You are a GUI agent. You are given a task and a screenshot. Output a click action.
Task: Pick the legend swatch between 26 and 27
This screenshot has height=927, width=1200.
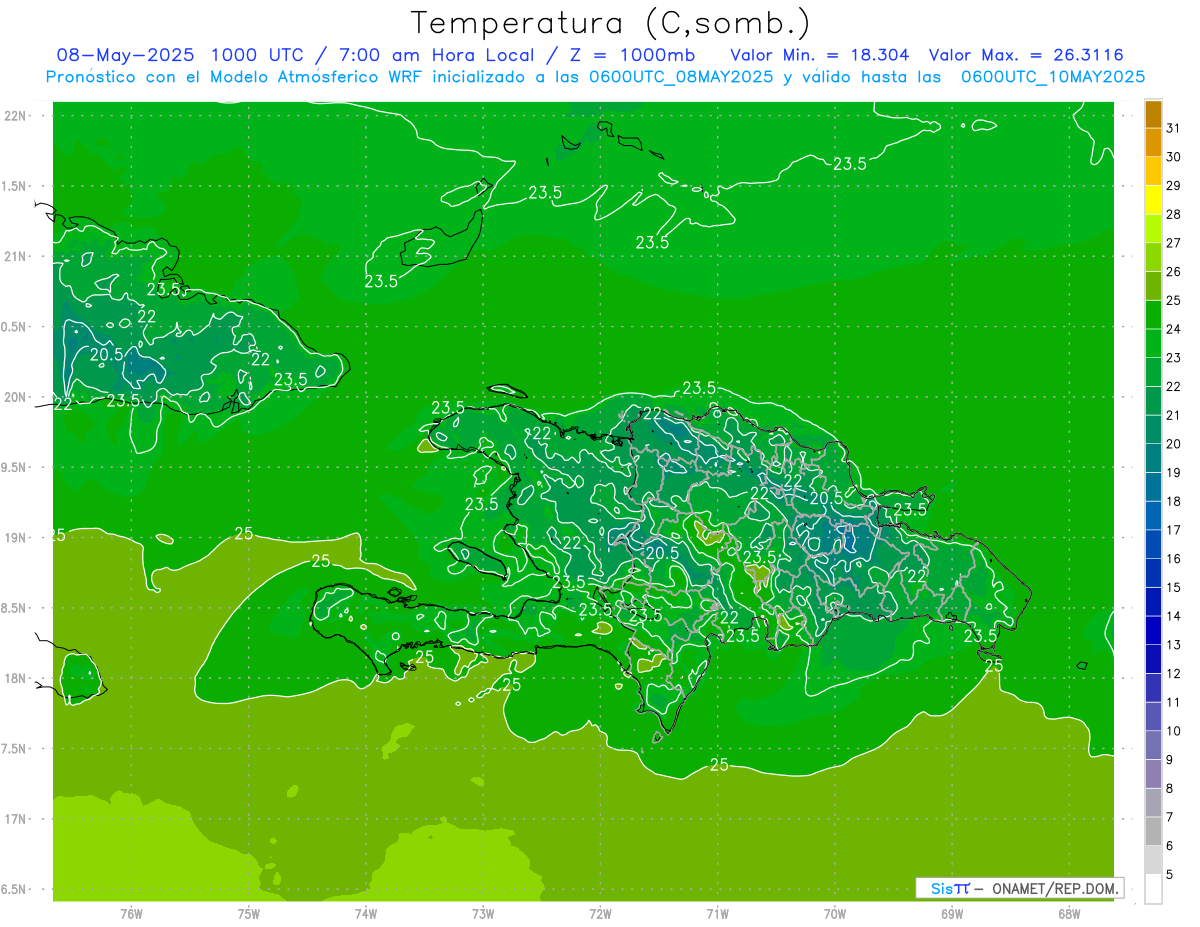tap(1153, 257)
